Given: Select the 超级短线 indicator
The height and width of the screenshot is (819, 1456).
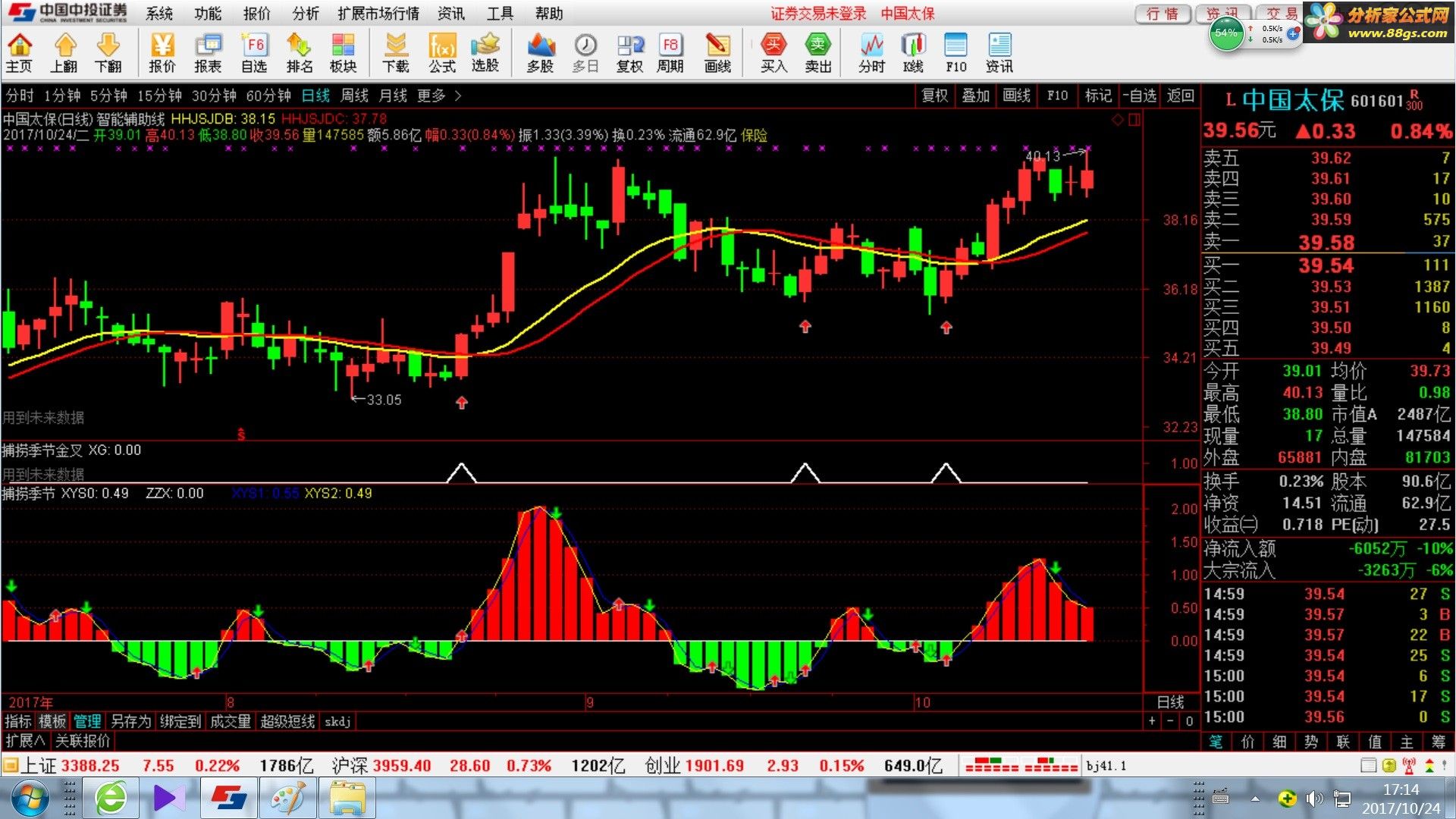Looking at the screenshot, I should pos(287,721).
